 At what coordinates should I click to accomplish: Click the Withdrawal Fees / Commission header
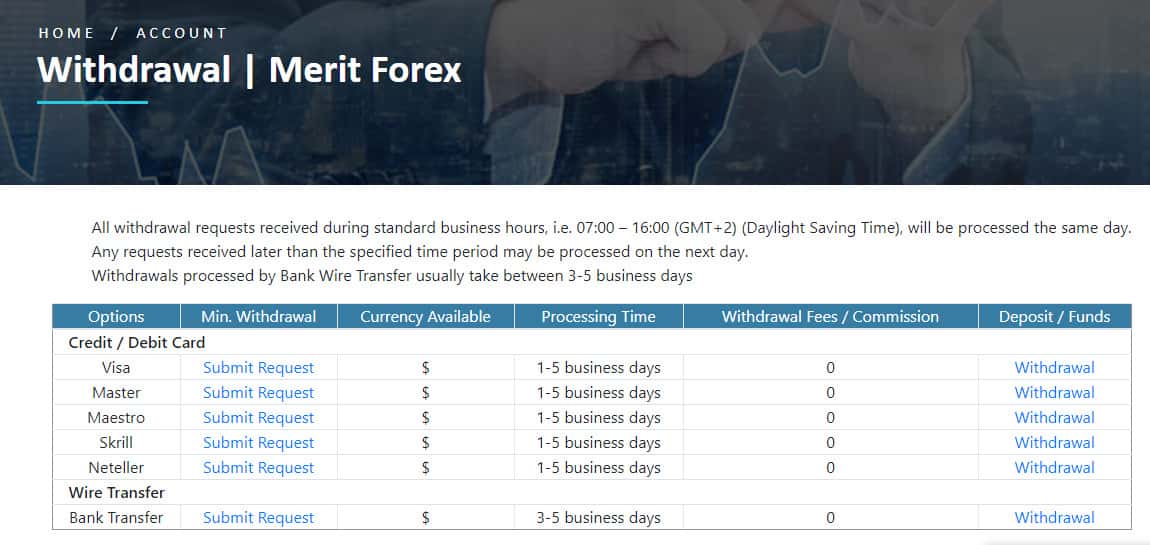point(830,317)
